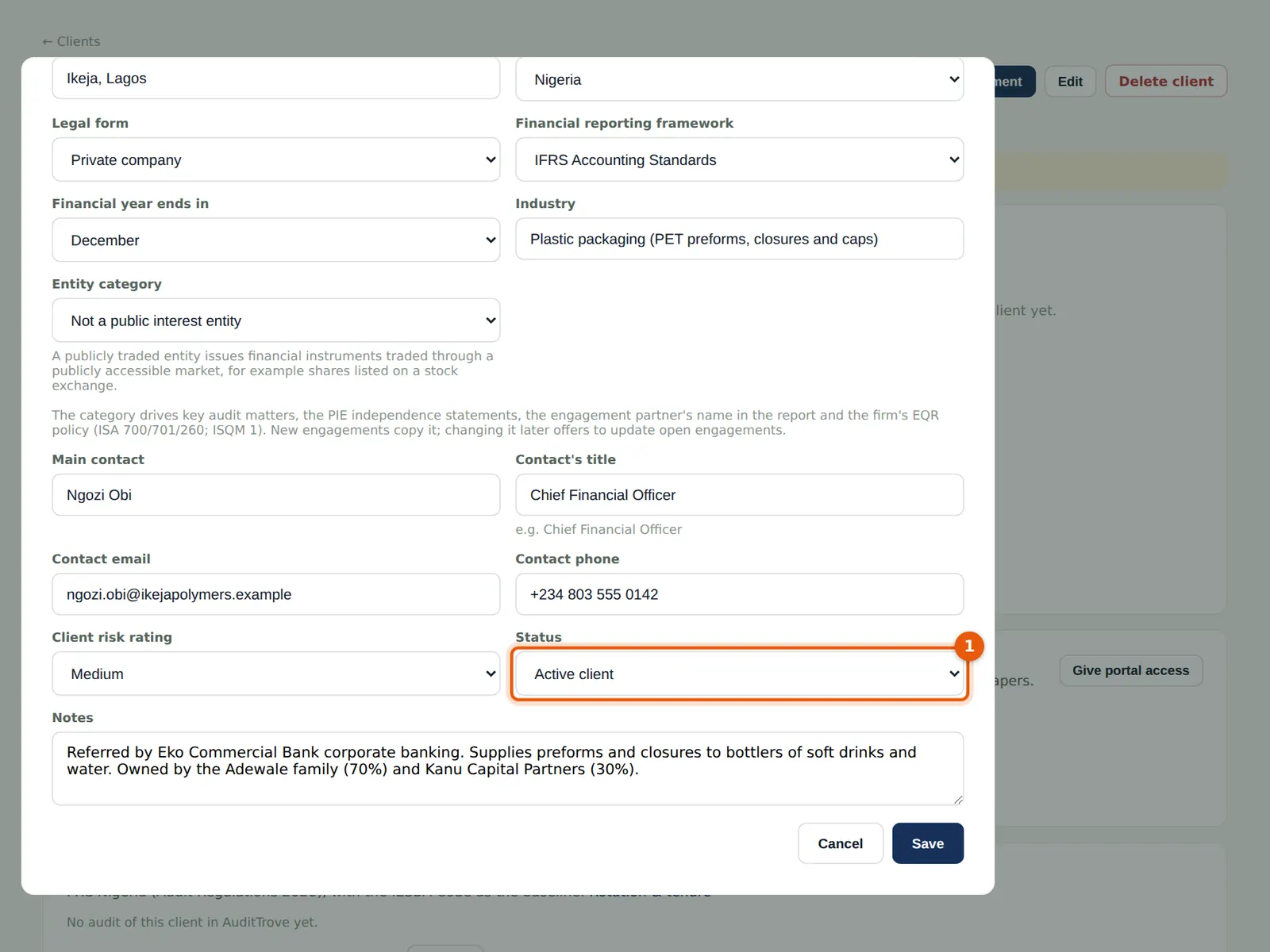The image size is (1270, 952).
Task: Expand the Legal form dropdown
Action: (275, 159)
